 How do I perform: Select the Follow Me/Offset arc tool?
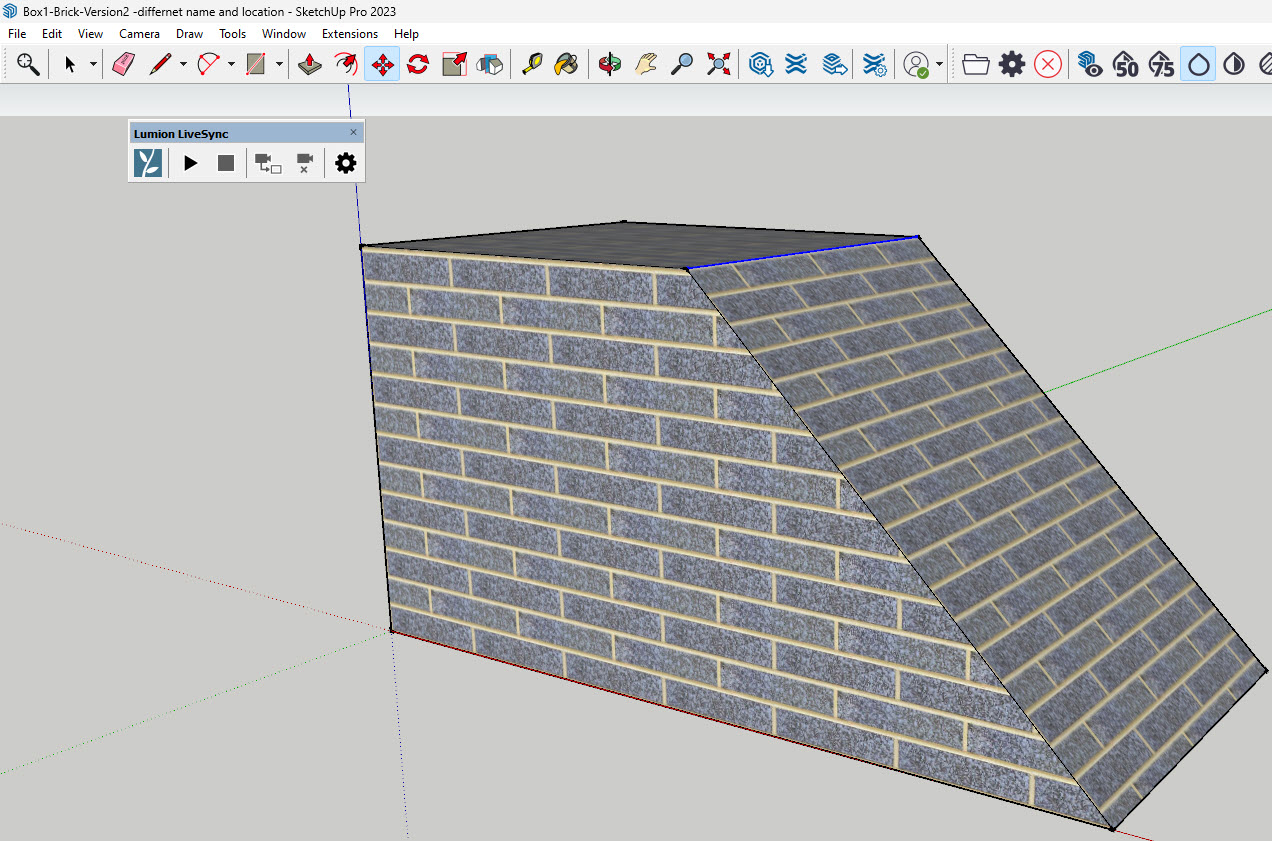(x=346, y=65)
